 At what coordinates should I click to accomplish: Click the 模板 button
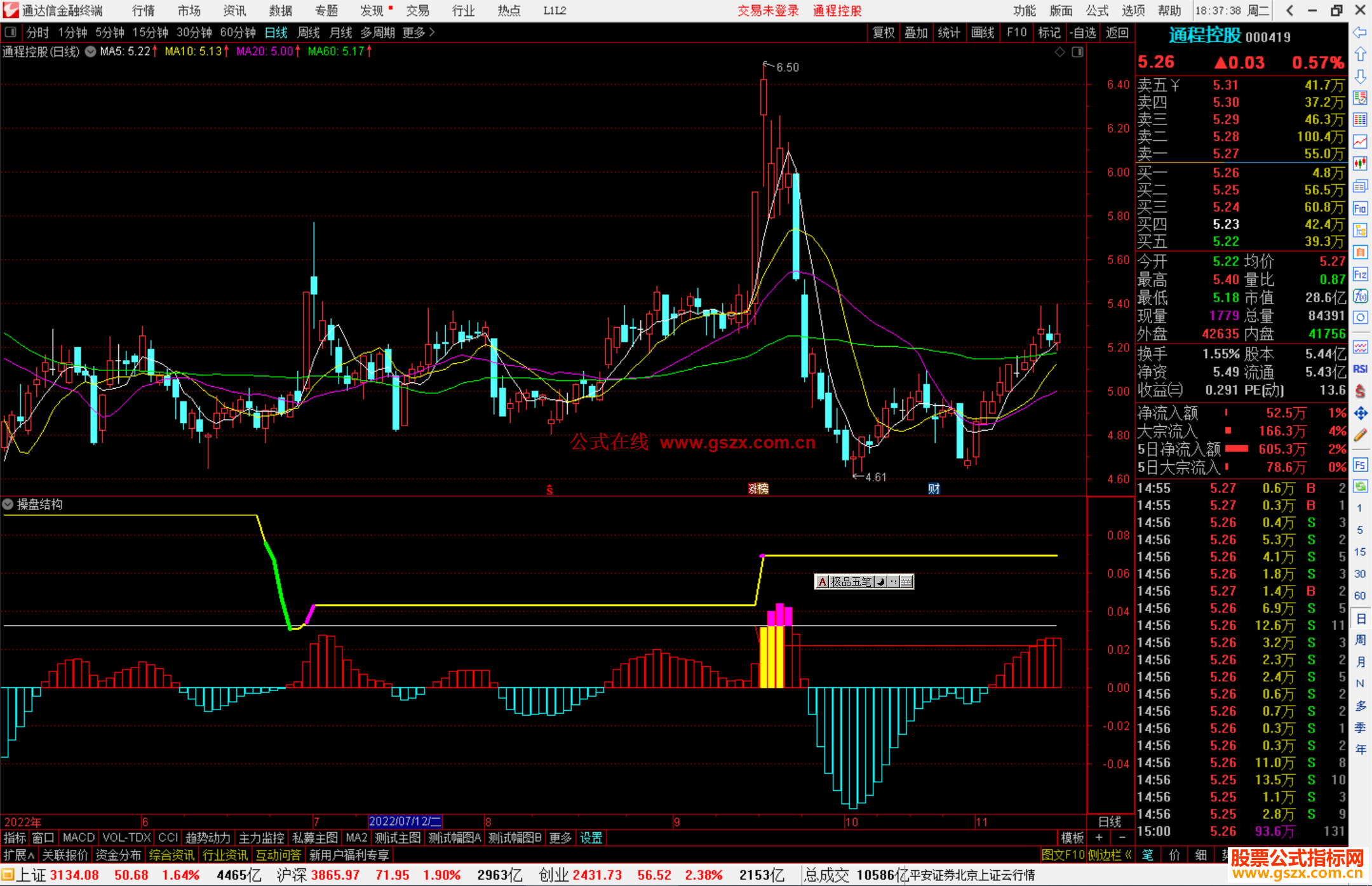point(1072,838)
